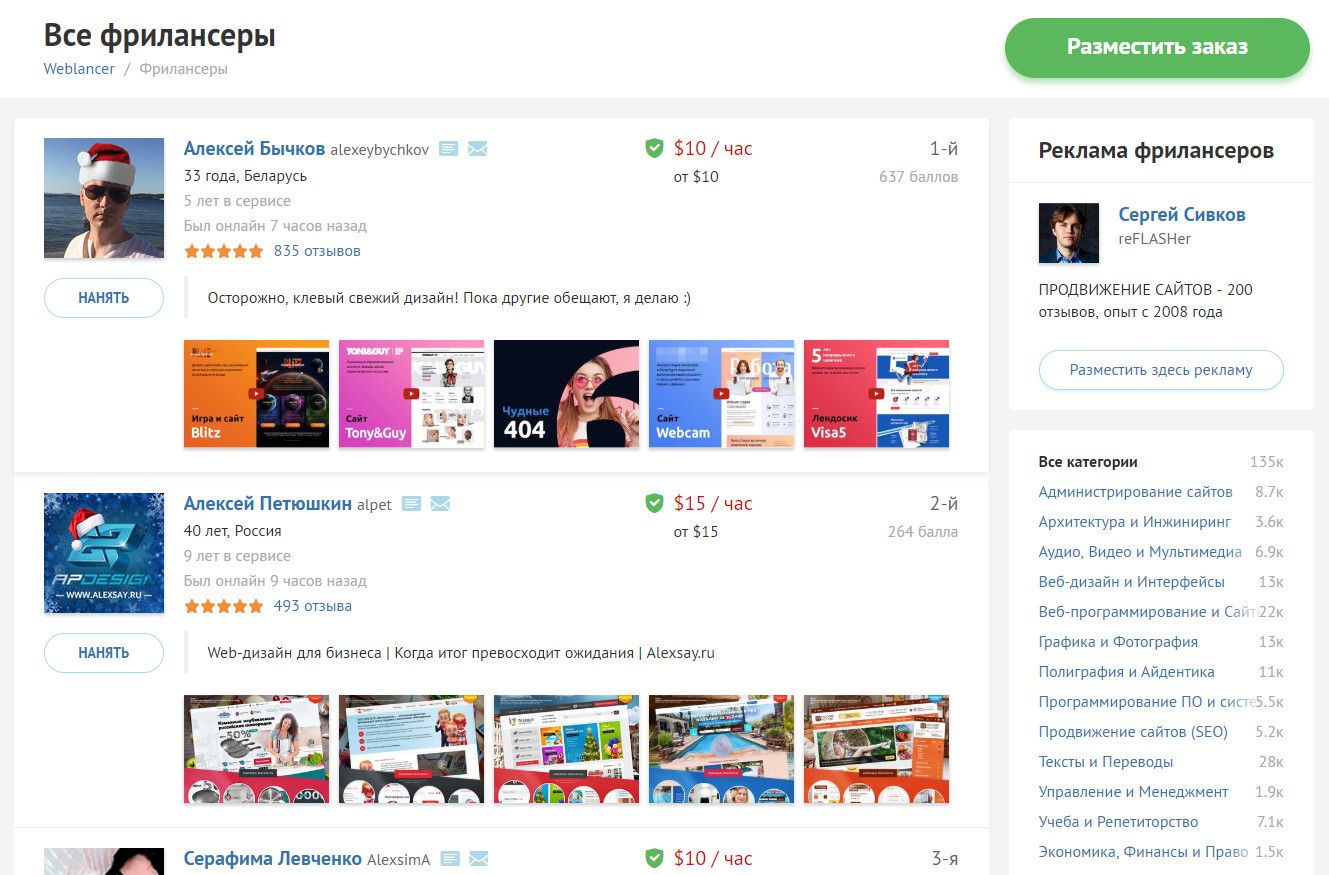The image size is (1329, 875).
Task: Click the envelope icon beside alpet
Action: coord(440,504)
